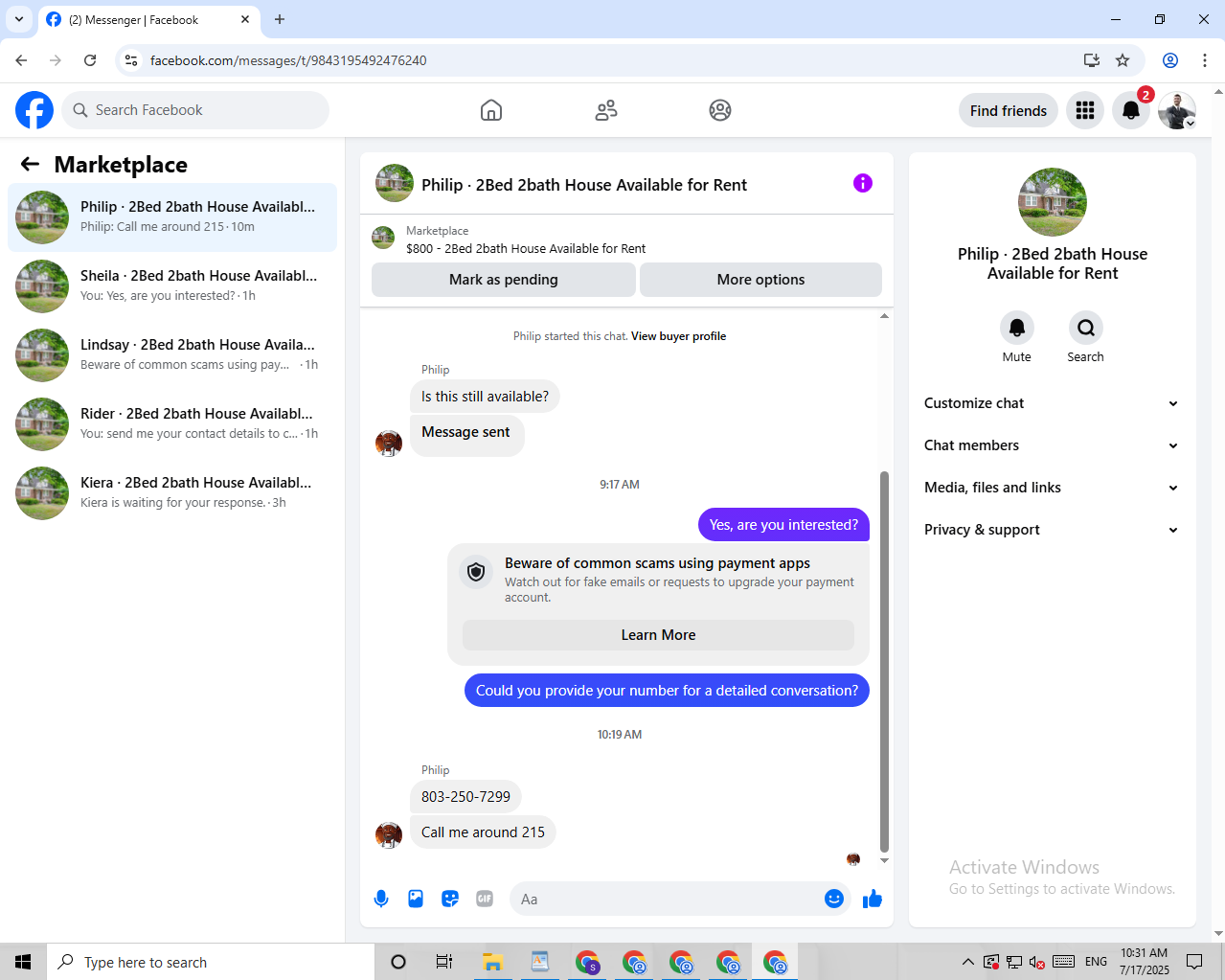Record a voice clip microphone icon
This screenshot has height=980, width=1225.
coord(381,899)
